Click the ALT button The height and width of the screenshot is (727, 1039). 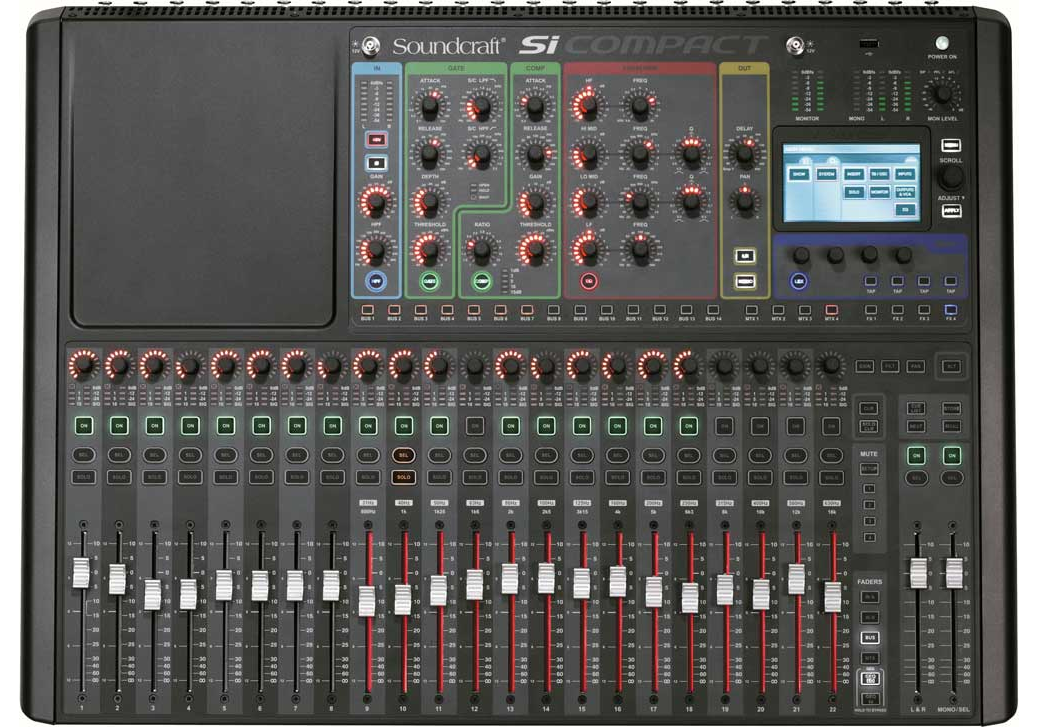[951, 366]
